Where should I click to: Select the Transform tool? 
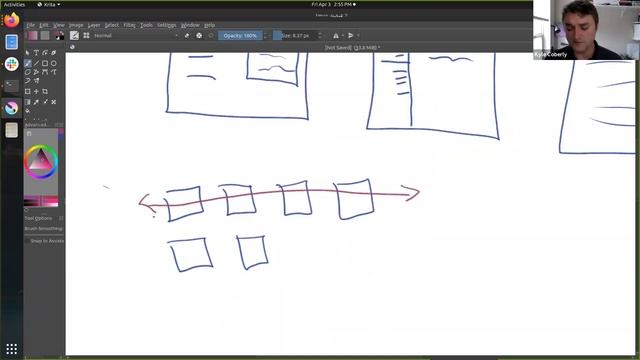(27, 91)
